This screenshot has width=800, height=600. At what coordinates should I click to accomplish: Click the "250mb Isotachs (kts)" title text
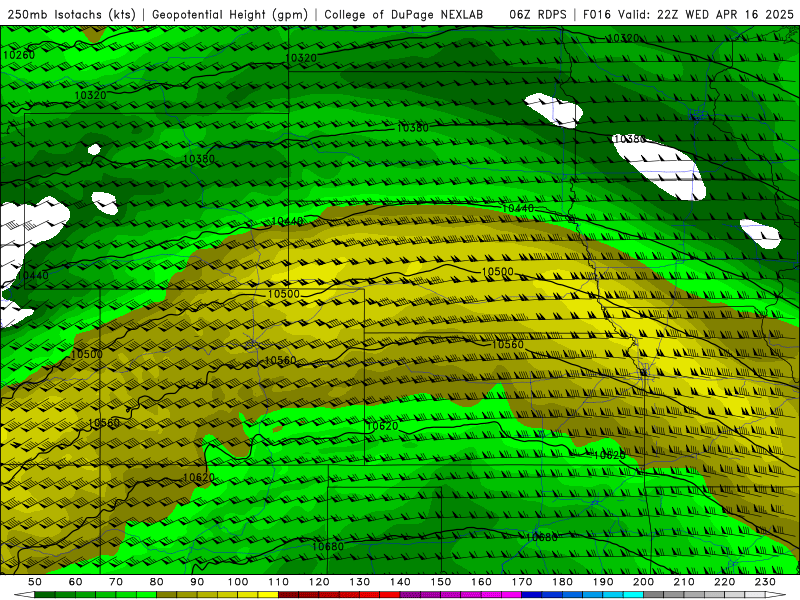click(x=71, y=15)
